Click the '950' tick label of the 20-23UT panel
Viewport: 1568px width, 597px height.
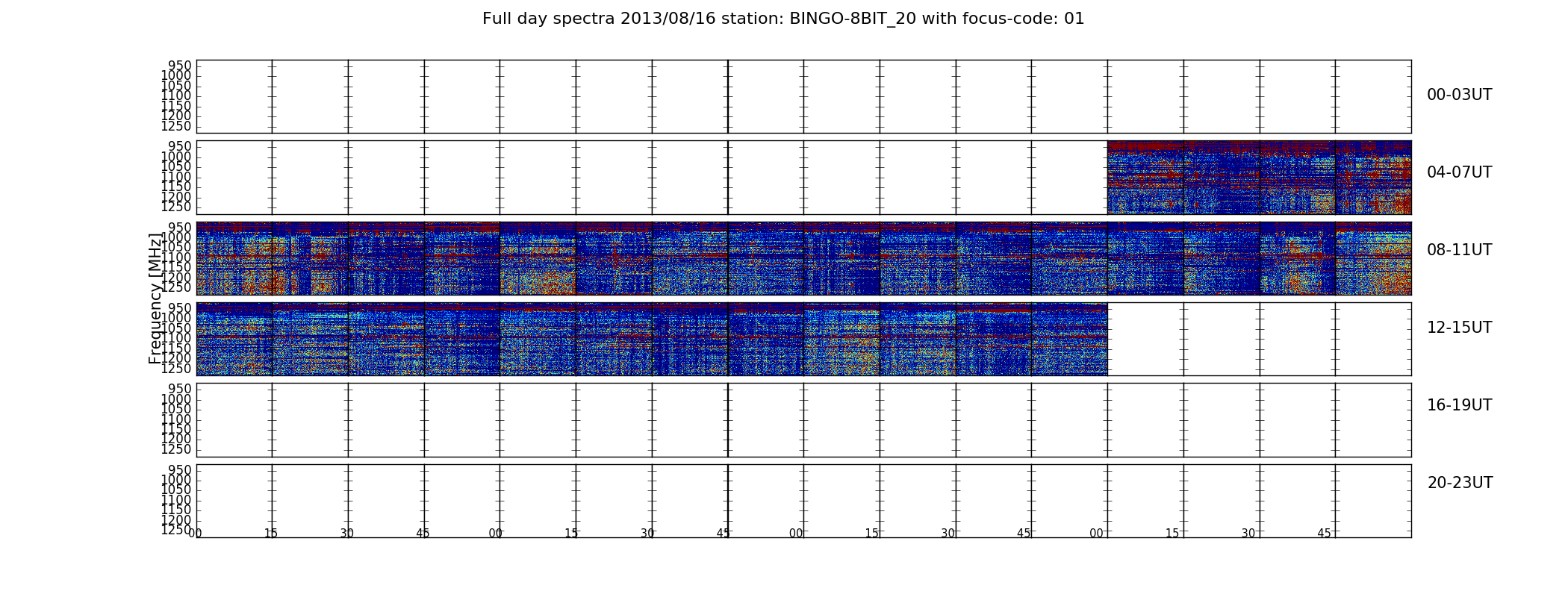(179, 470)
